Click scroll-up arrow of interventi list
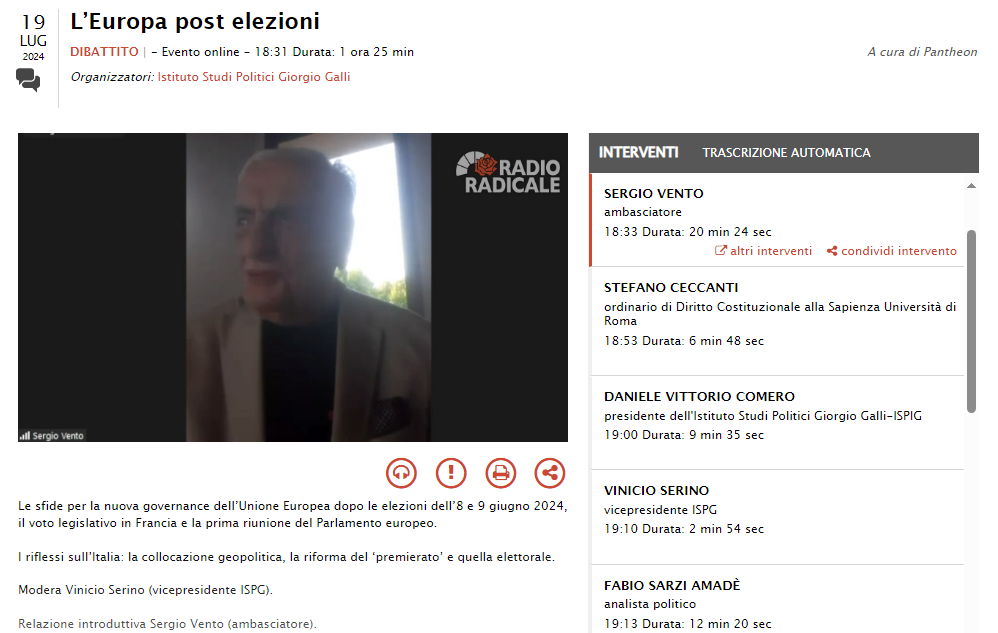 point(971,186)
